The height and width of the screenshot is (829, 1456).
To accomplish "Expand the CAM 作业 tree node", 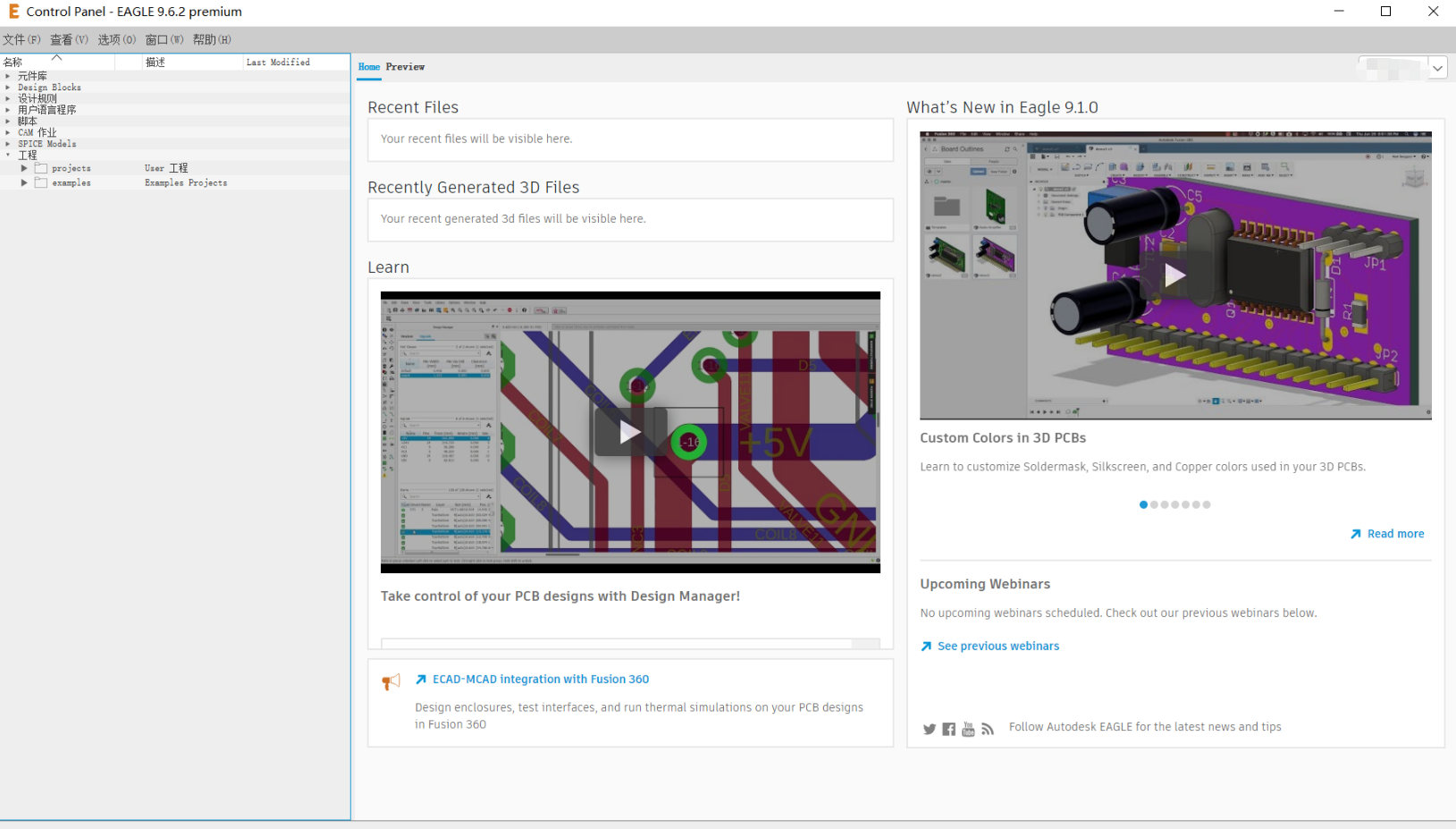I will point(7,132).
